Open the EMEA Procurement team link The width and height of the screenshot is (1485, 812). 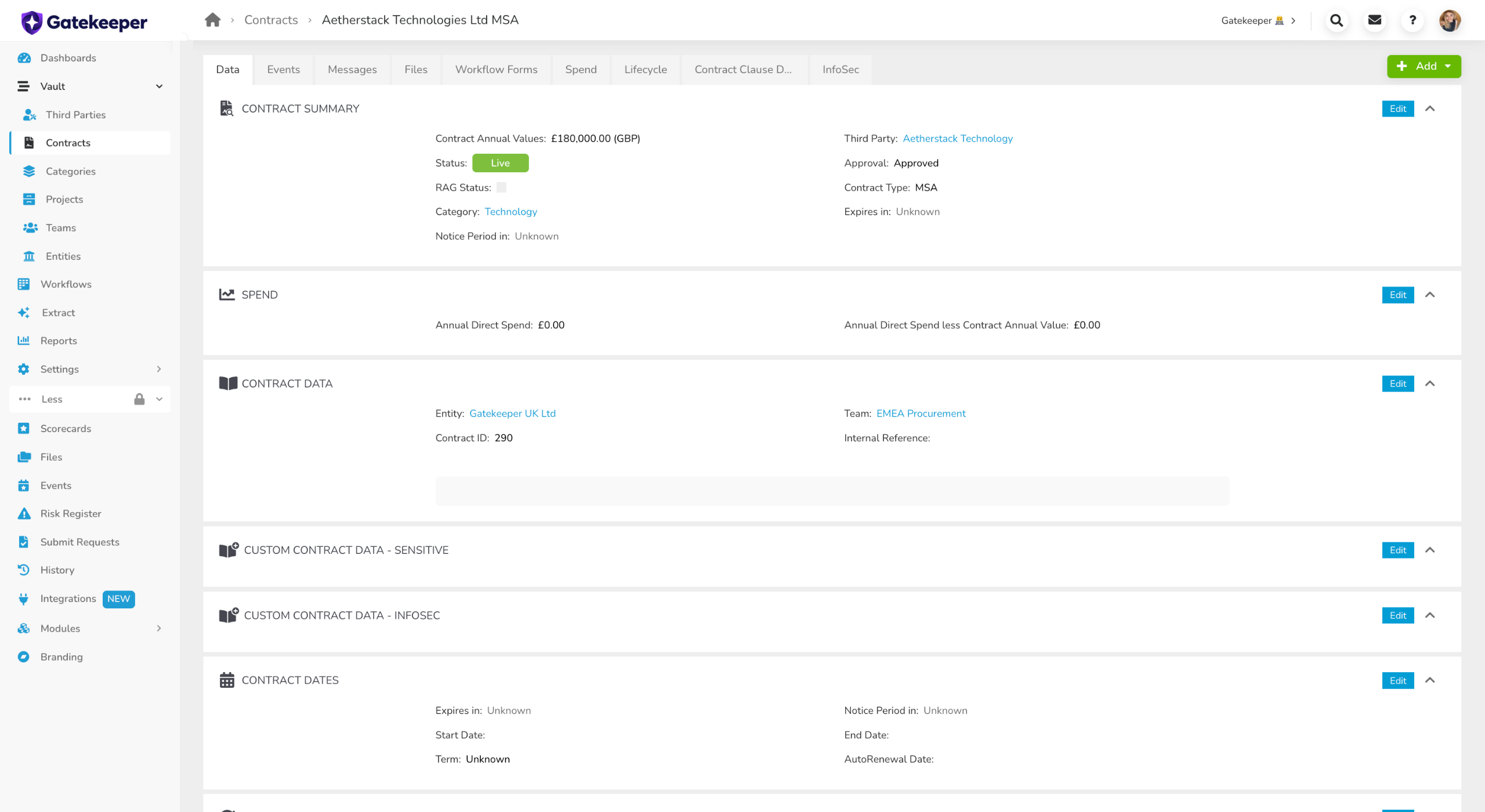click(x=921, y=414)
